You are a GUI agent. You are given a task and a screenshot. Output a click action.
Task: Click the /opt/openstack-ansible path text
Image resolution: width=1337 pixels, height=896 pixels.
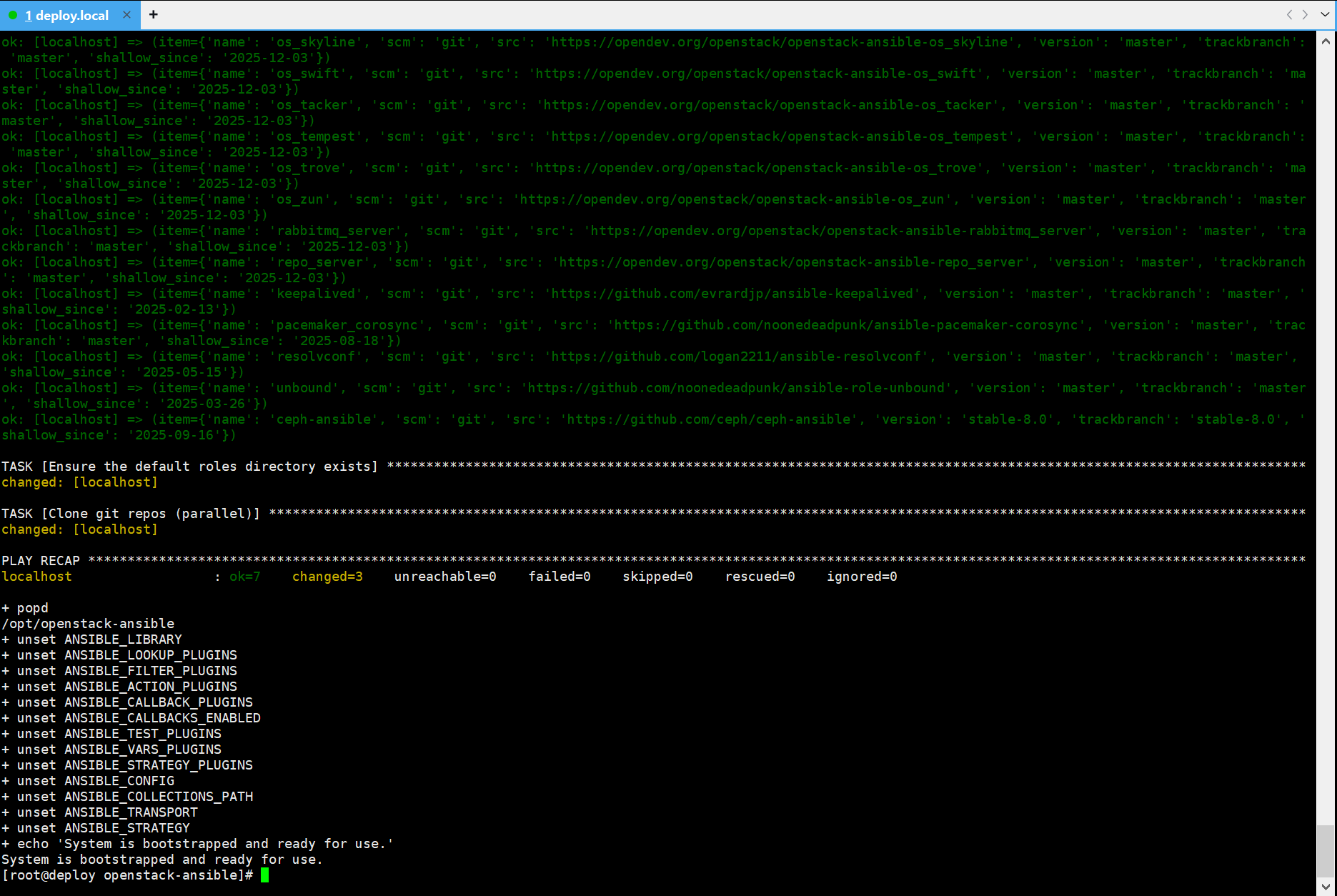coord(88,624)
